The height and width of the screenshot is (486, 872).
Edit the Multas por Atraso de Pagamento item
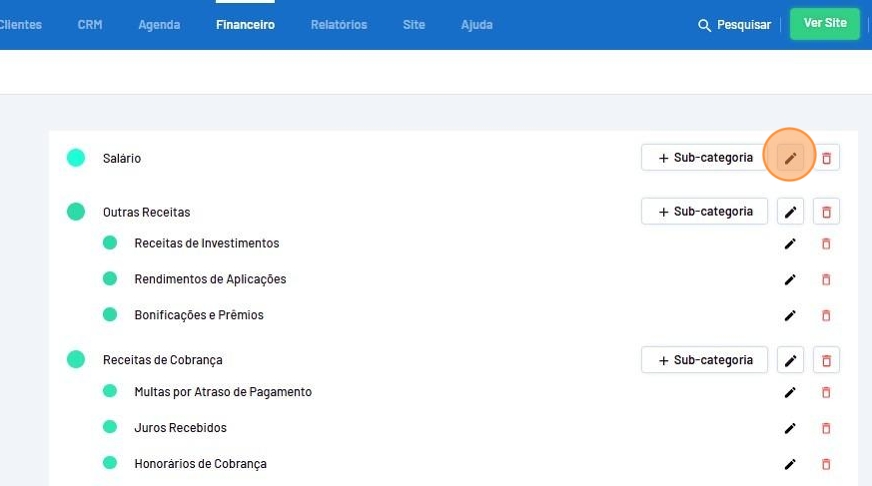coord(790,392)
